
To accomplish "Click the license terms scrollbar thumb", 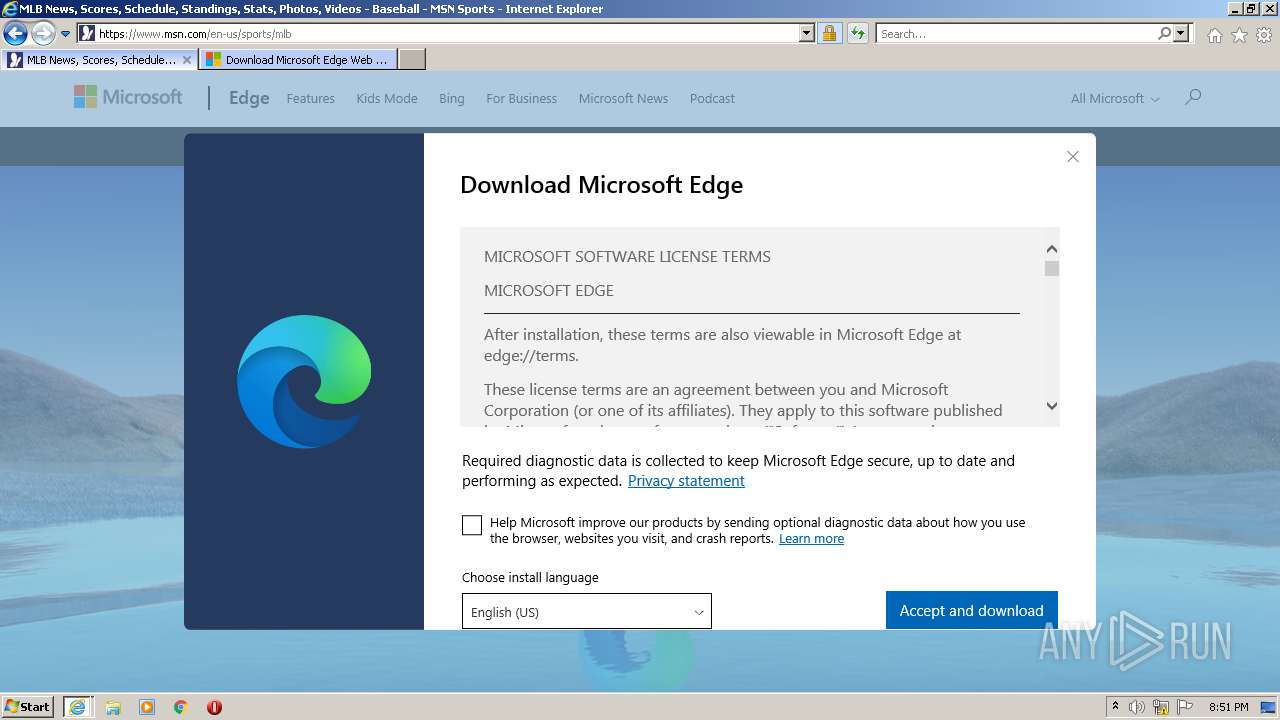I will 1051,268.
